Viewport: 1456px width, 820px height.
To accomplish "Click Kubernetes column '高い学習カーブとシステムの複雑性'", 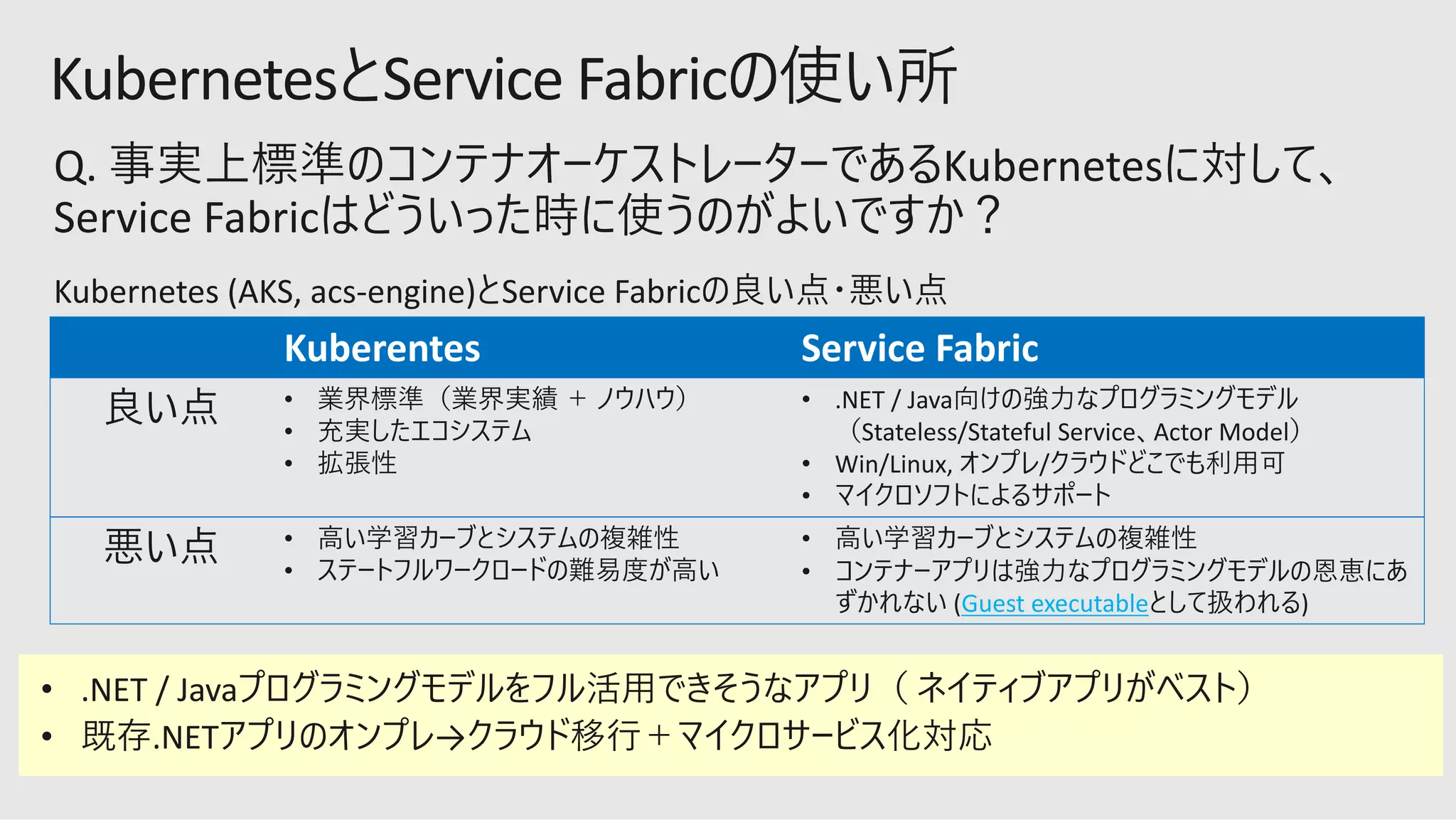I will [x=498, y=538].
